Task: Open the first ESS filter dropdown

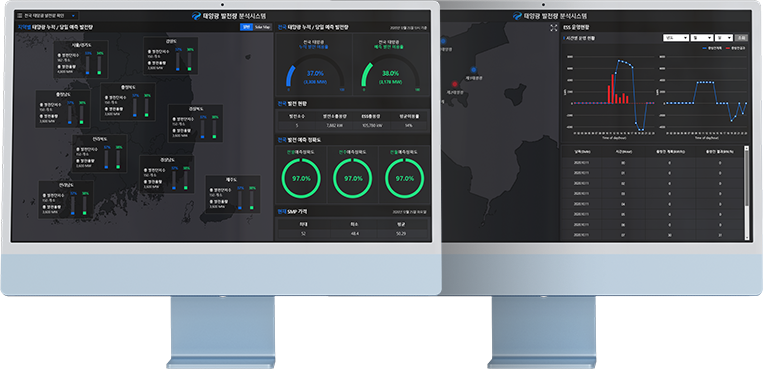Action: pyautogui.click(x=676, y=37)
